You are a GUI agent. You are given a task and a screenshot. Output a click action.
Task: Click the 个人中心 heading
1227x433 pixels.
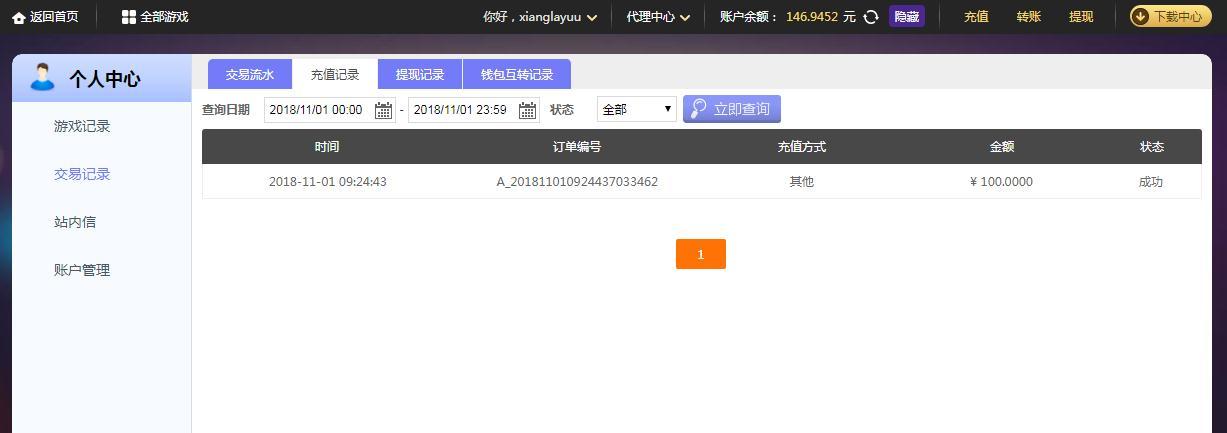pyautogui.click(x=105, y=79)
